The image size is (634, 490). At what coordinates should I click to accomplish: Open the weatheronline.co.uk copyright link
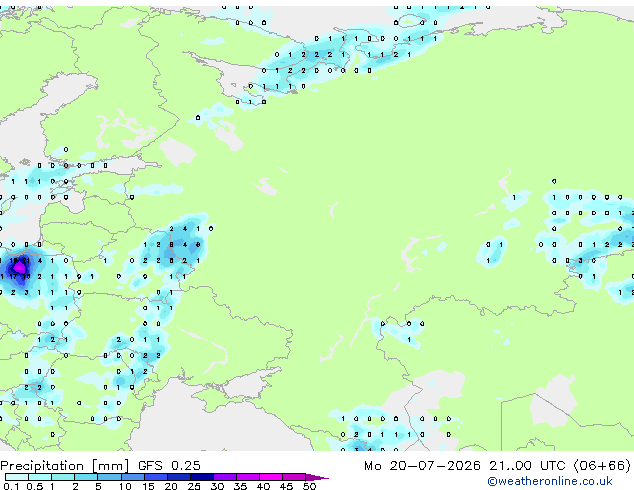click(x=549, y=481)
